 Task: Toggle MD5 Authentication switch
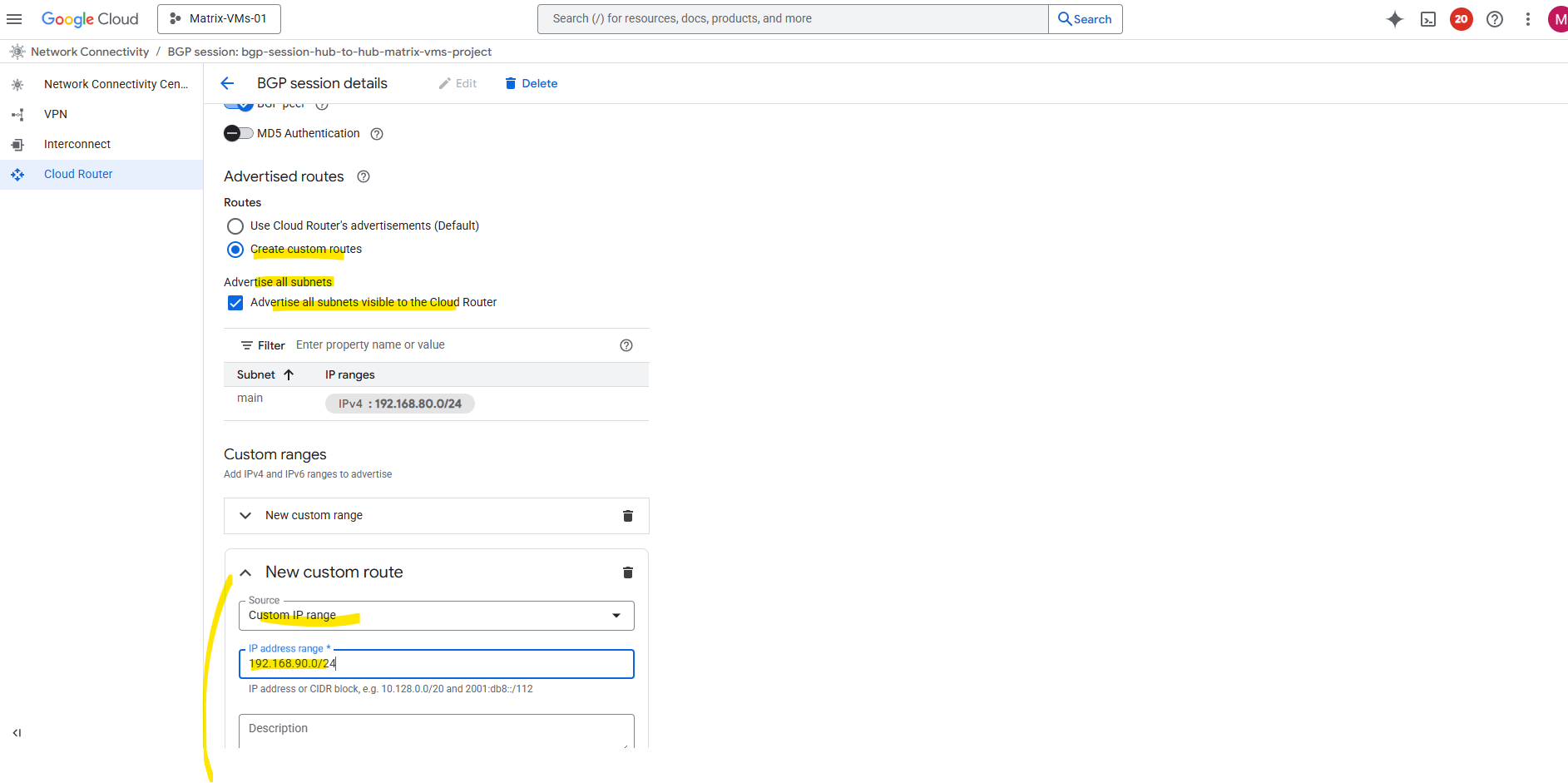point(238,133)
